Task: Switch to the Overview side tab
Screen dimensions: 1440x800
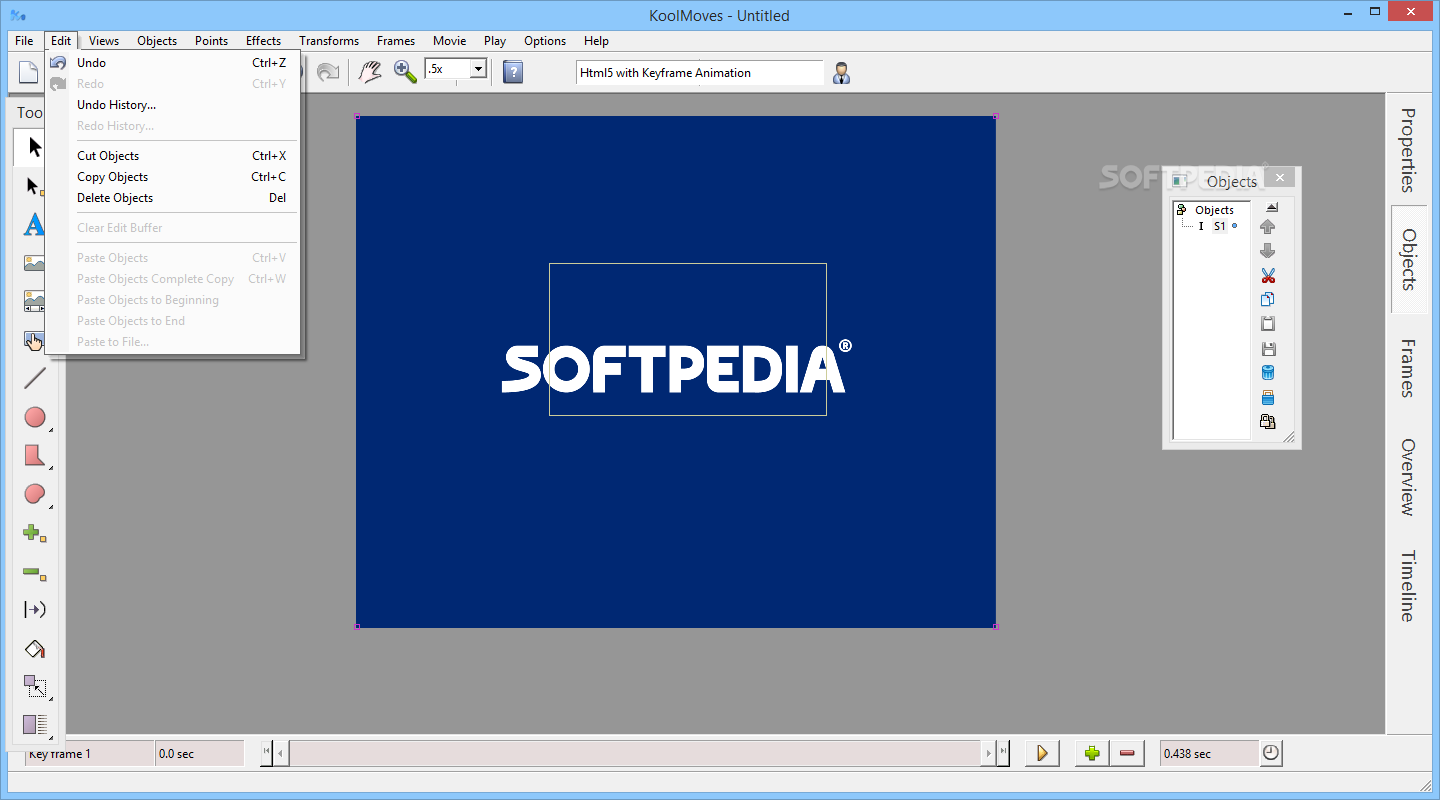Action: coord(1408,477)
